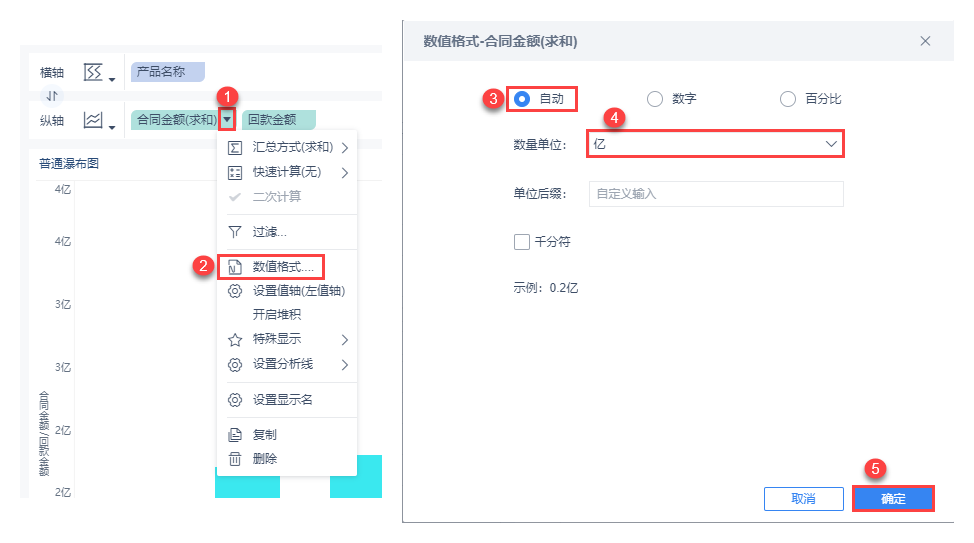The image size is (974, 543).
Task: Open the 横轴 chart type icon
Action: [93, 72]
